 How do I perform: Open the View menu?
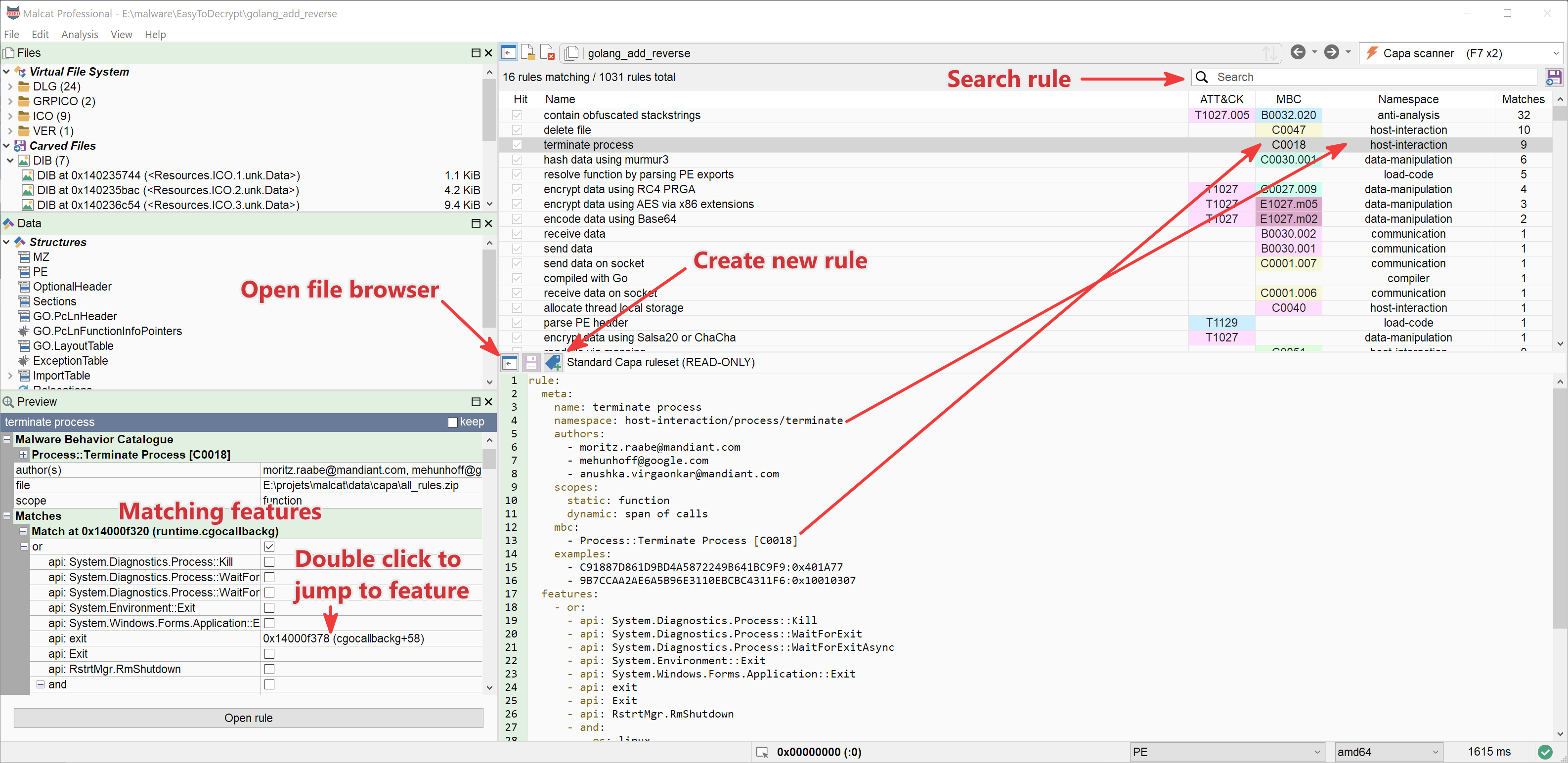click(121, 34)
